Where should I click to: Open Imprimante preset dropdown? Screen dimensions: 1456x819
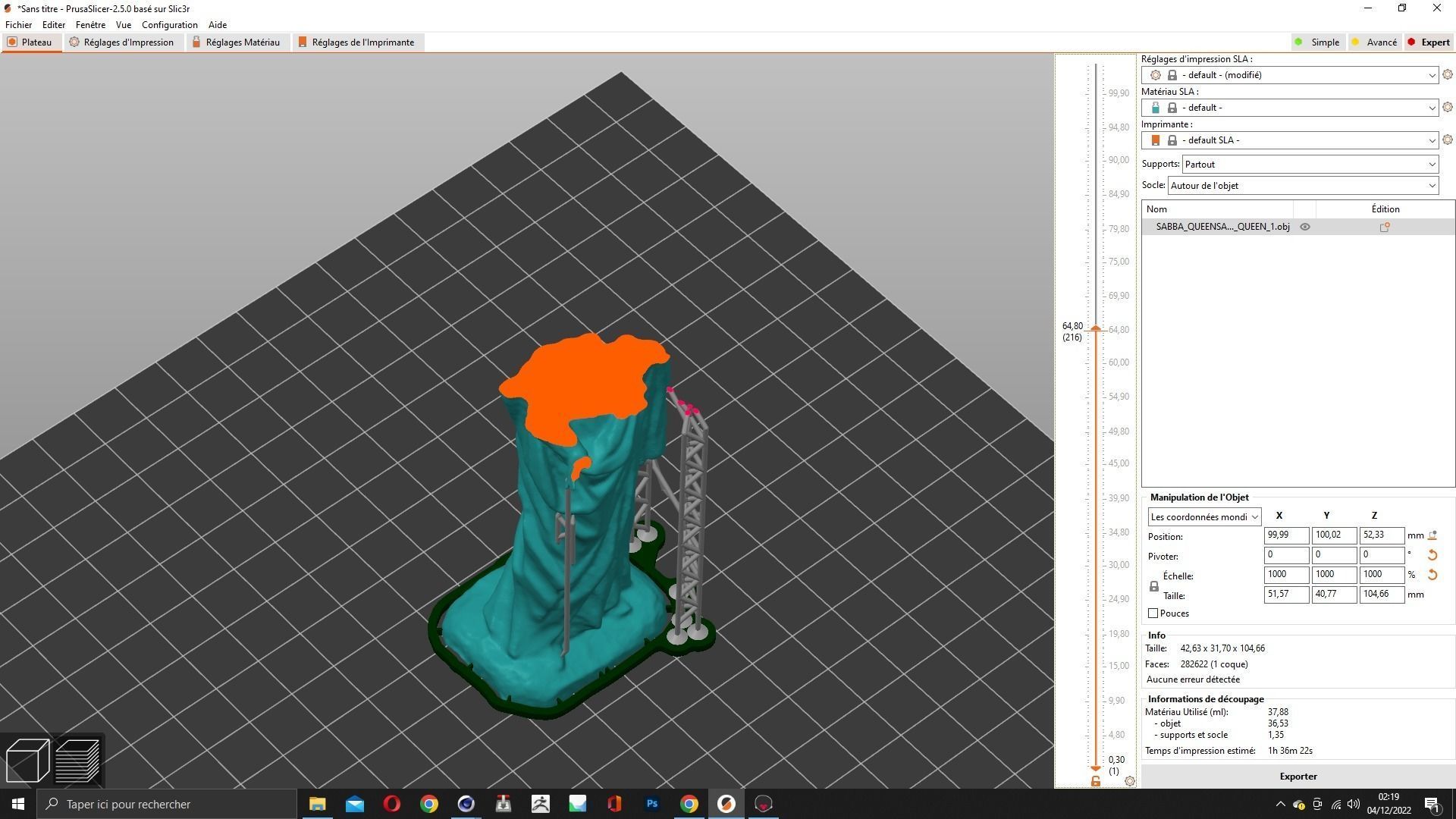coord(1290,140)
